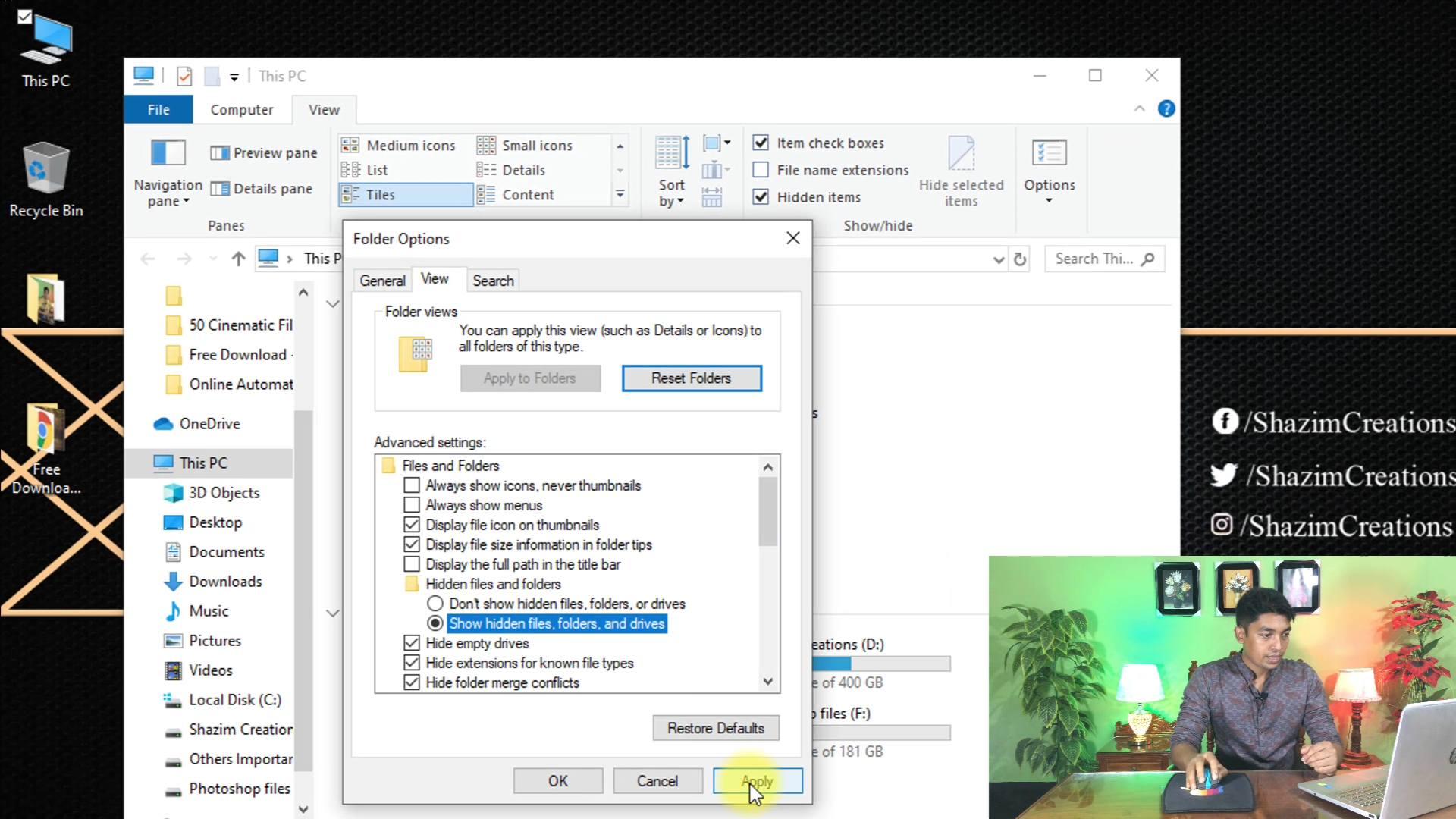This screenshot has height=819, width=1456.
Task: Open the Navigation pane menu icon
Action: click(x=168, y=152)
